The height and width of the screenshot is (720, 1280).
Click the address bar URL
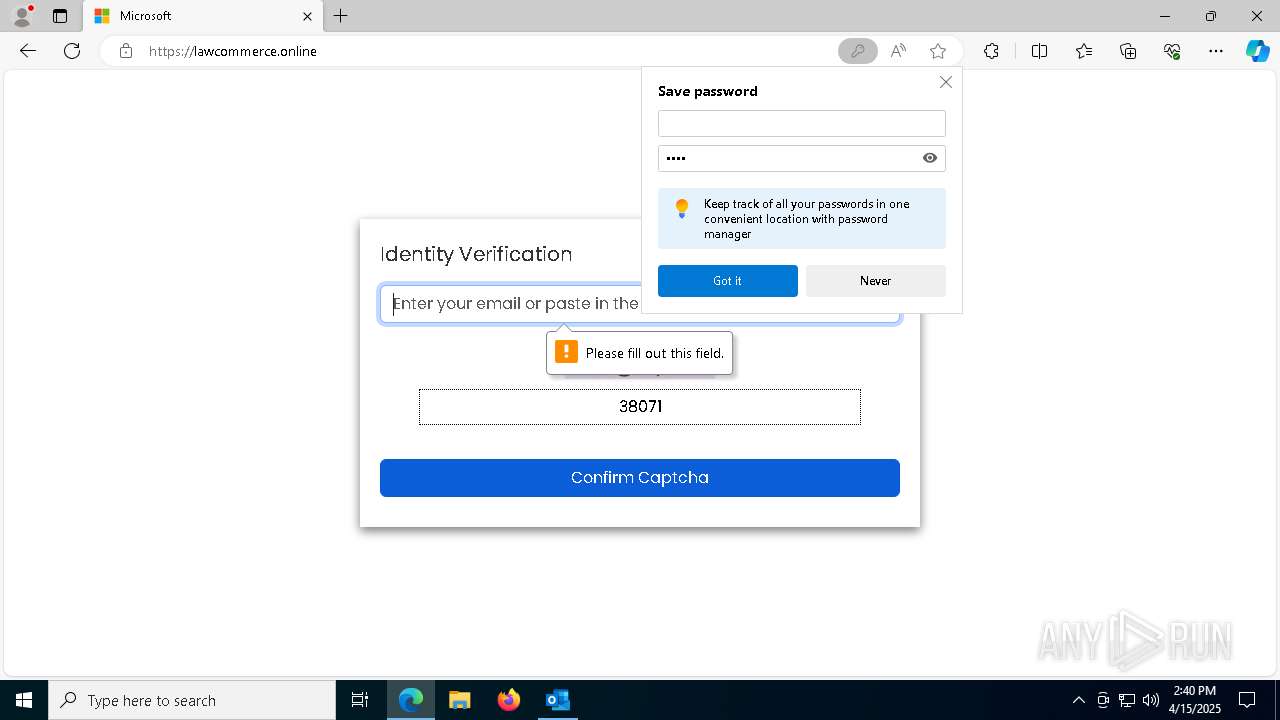pyautogui.click(x=233, y=51)
